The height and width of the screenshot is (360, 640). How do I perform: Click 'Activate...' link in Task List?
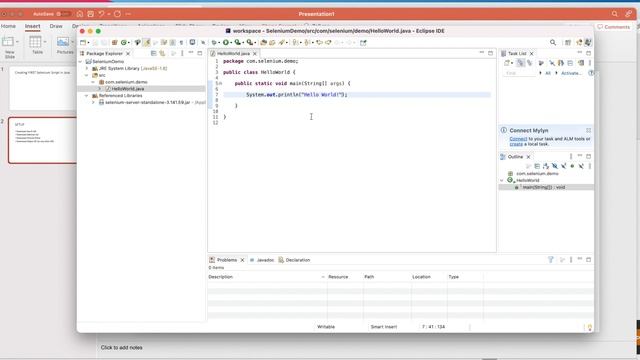(x=571, y=73)
